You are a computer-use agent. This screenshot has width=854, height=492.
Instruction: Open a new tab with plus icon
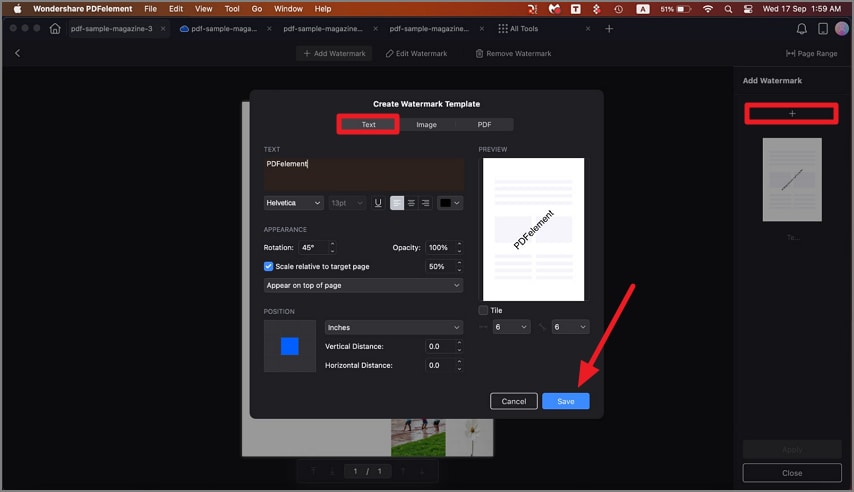pyautogui.click(x=609, y=28)
